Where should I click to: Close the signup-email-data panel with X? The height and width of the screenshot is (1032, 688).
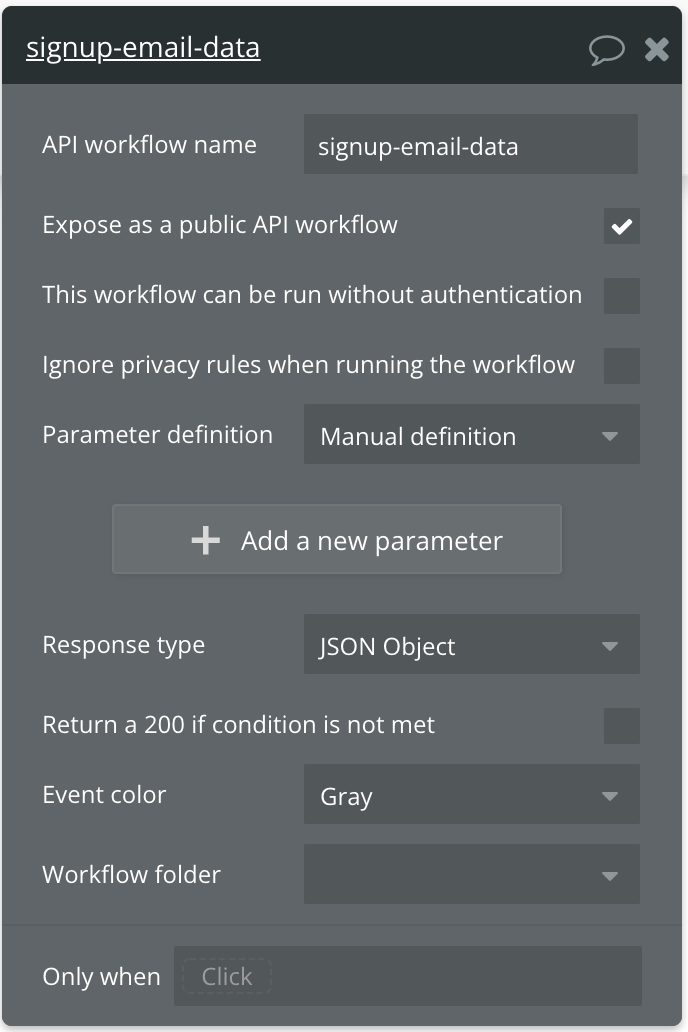coord(657,49)
